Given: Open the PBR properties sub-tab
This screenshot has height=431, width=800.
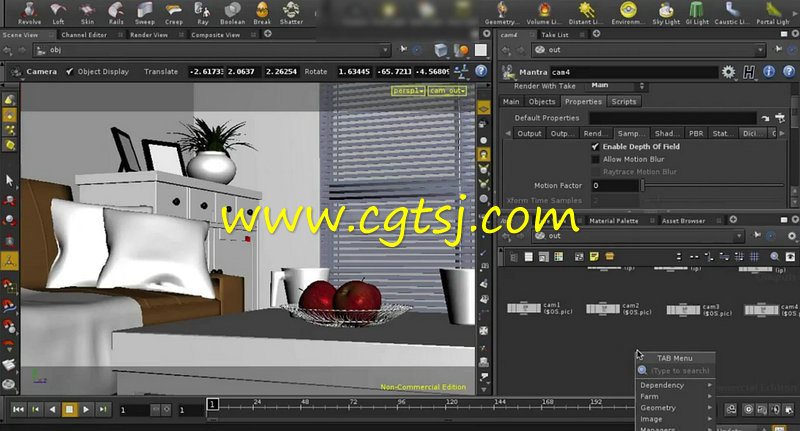Looking at the screenshot, I should (x=696, y=133).
